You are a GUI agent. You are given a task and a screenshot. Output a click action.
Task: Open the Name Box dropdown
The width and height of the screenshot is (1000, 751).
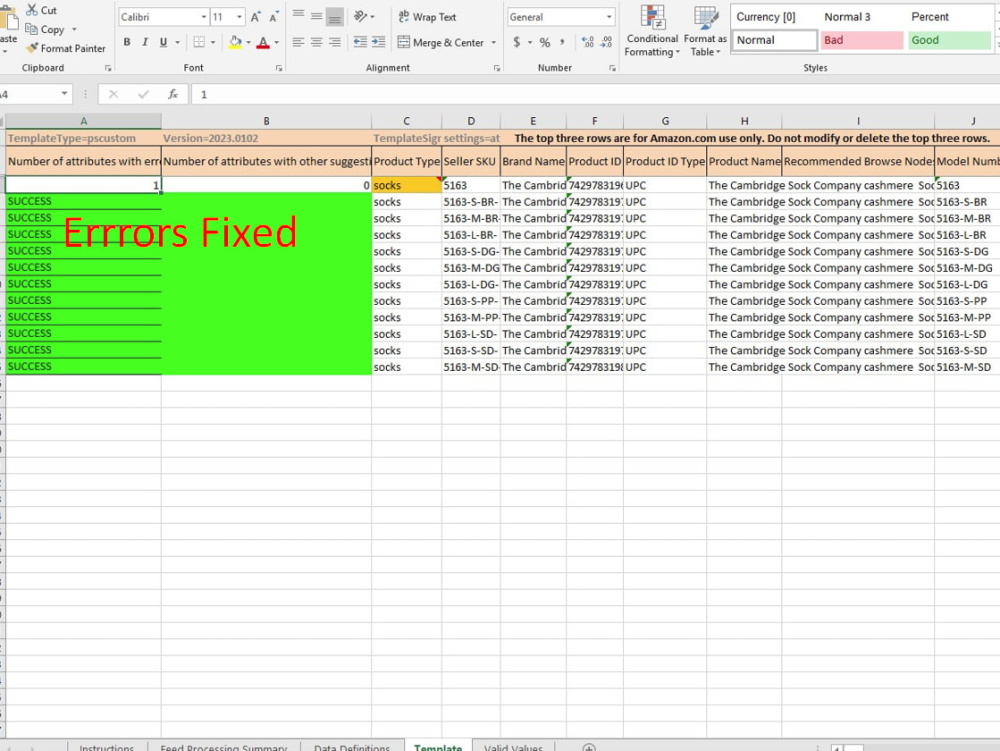[x=64, y=94]
